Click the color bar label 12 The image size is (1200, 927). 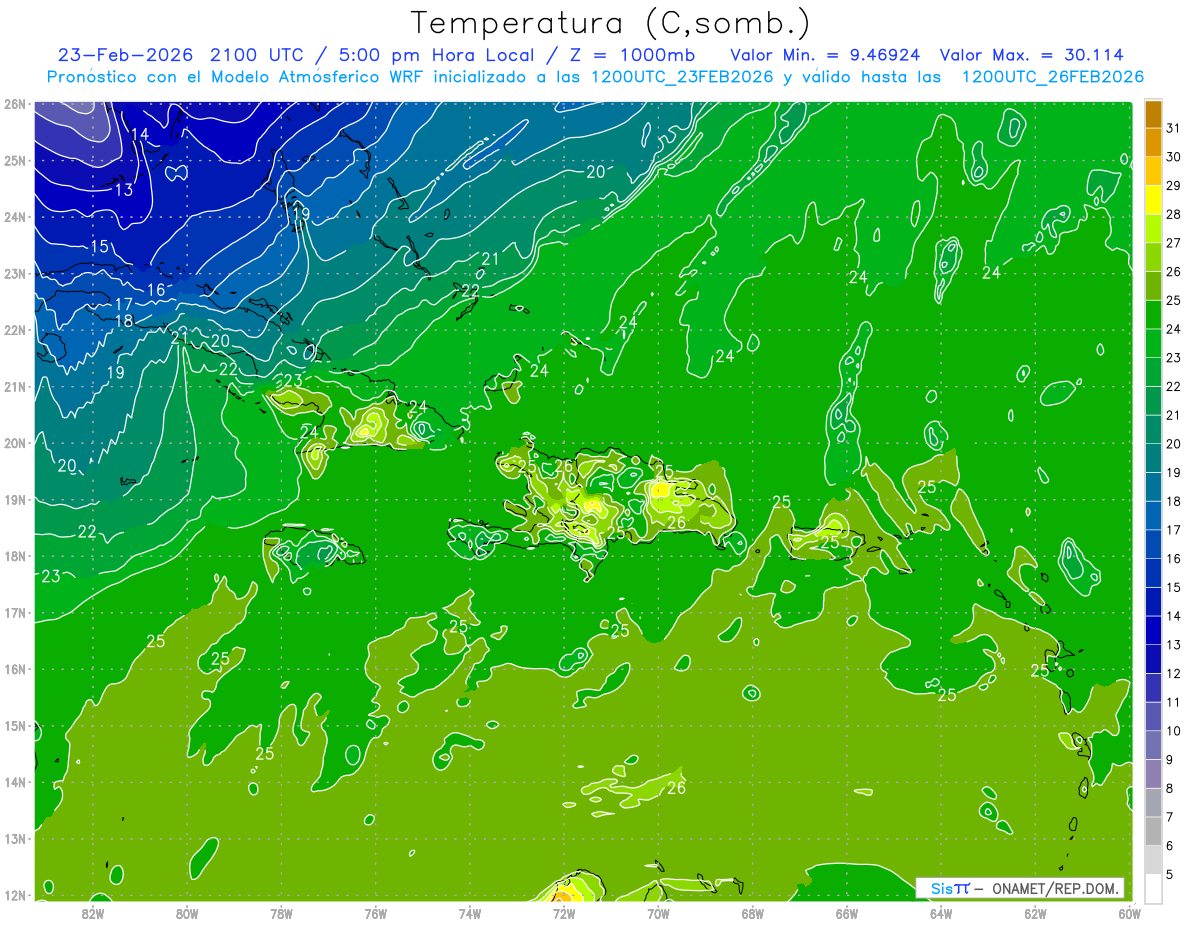pos(1174,674)
